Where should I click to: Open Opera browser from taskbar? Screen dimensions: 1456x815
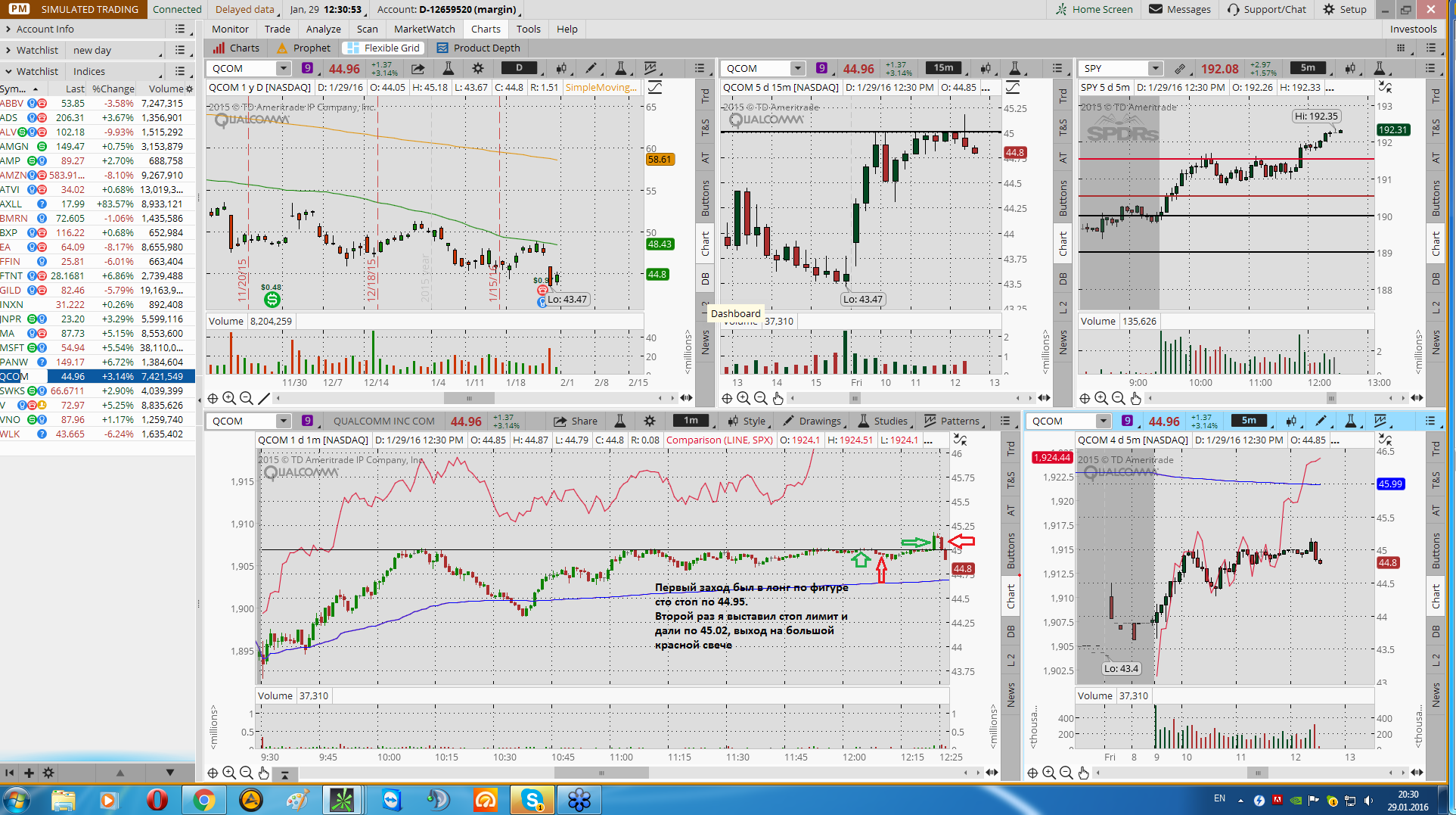pos(157,799)
